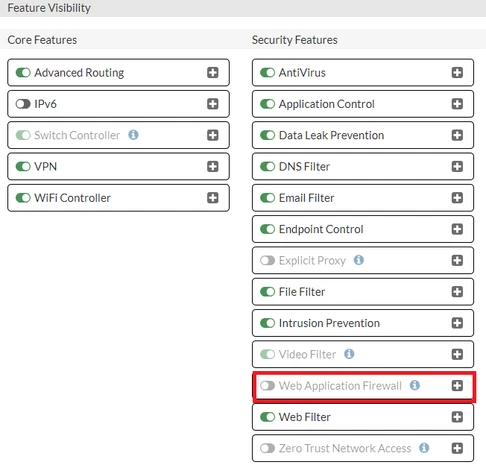Screen dimensions: 486x470
Task: Click plus icon on Advanced Routing row
Action: coord(213,72)
